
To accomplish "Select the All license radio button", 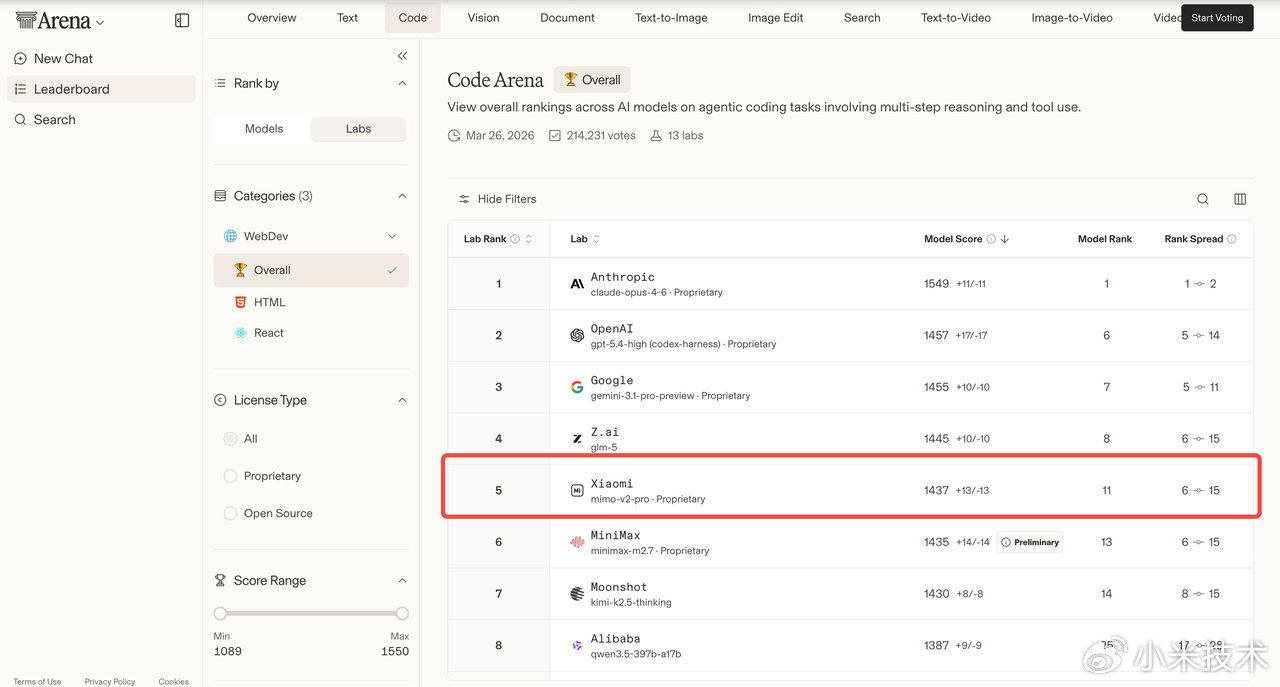I will [x=231, y=439].
